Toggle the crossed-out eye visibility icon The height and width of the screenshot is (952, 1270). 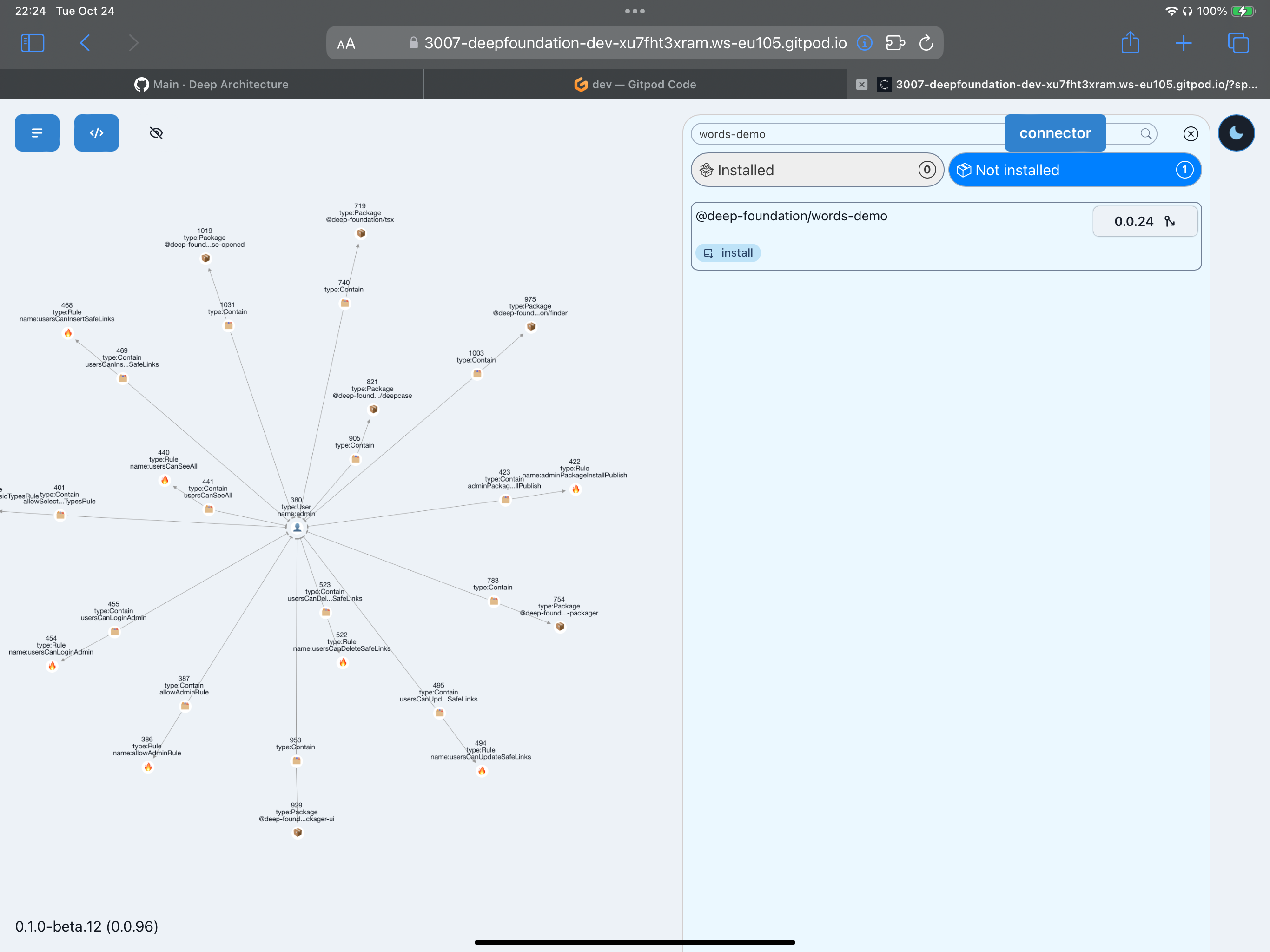pos(156,133)
